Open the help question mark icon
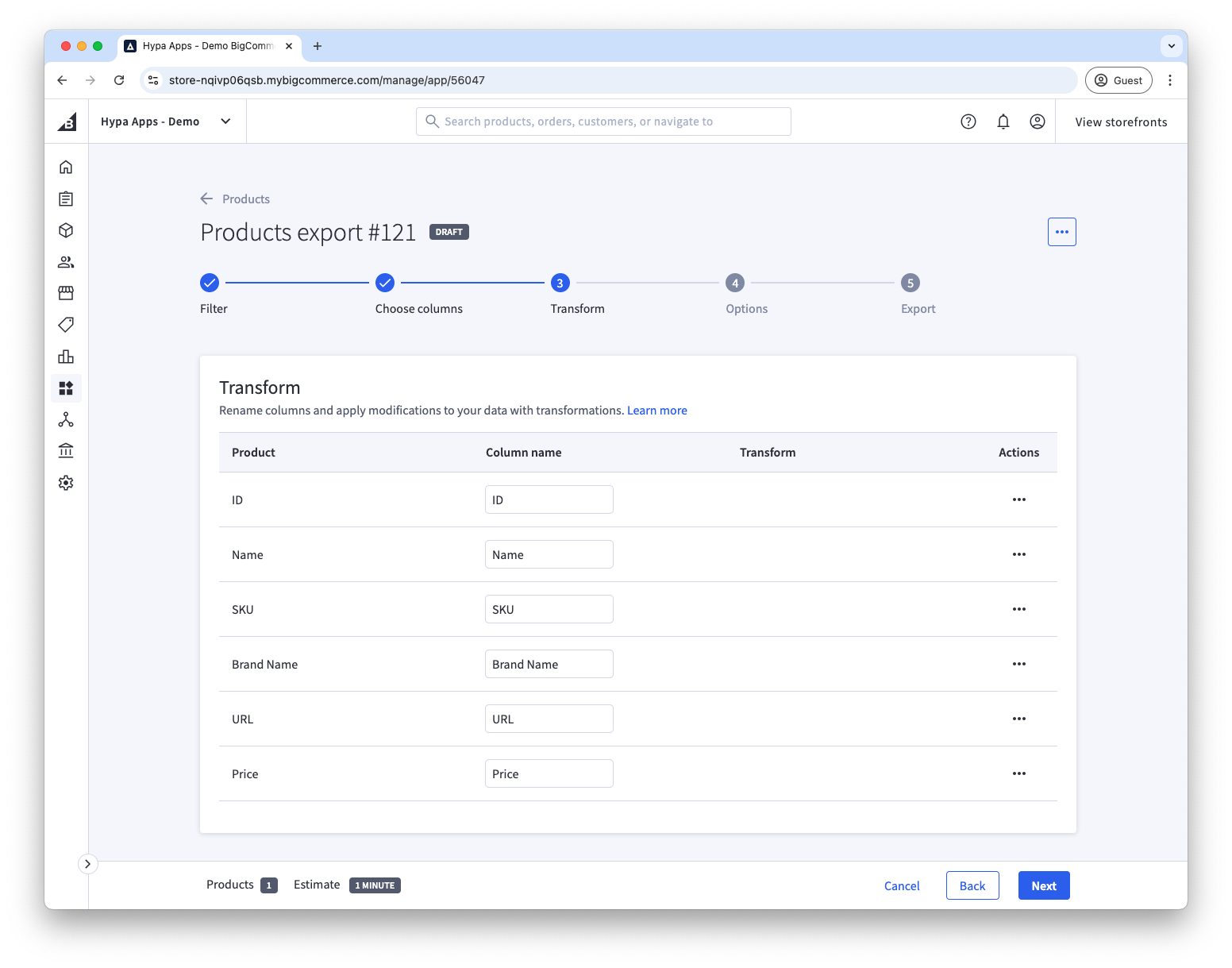 click(968, 121)
